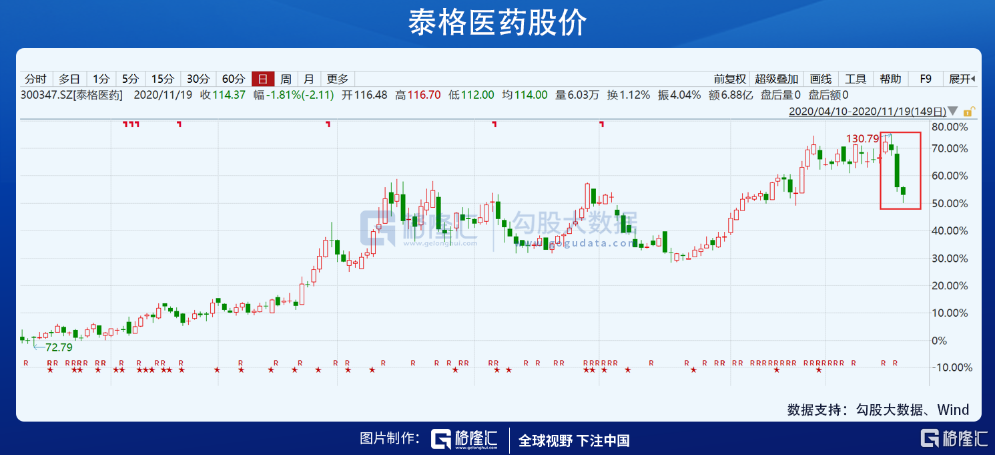Open the 更多 more periods menu
995x455 pixels.
click(x=338, y=79)
